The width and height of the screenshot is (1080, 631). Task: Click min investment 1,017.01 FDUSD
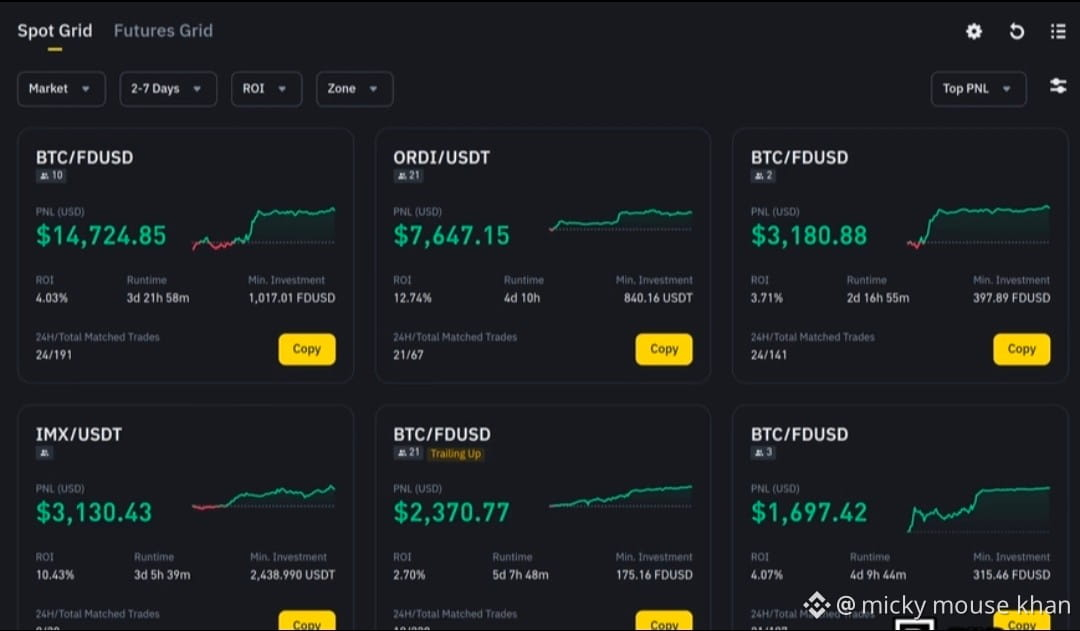(292, 298)
